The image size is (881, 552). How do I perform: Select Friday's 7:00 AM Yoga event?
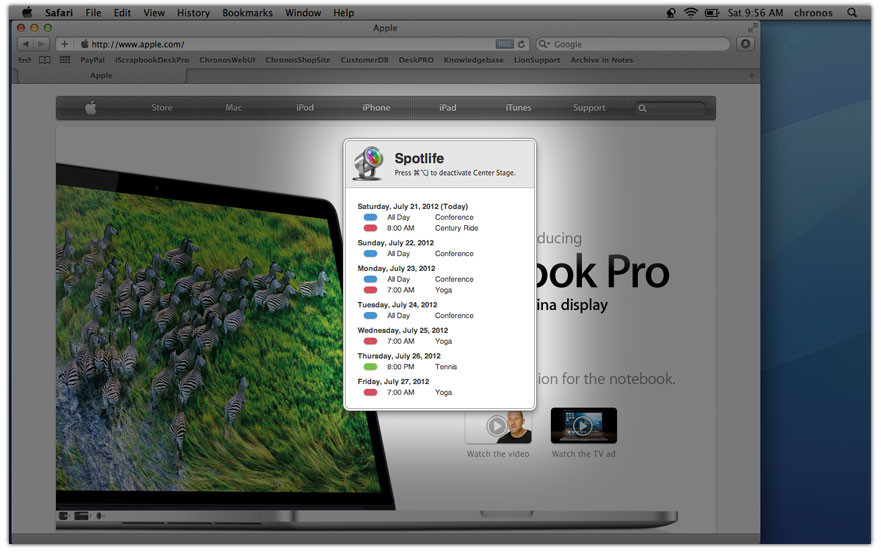408,392
